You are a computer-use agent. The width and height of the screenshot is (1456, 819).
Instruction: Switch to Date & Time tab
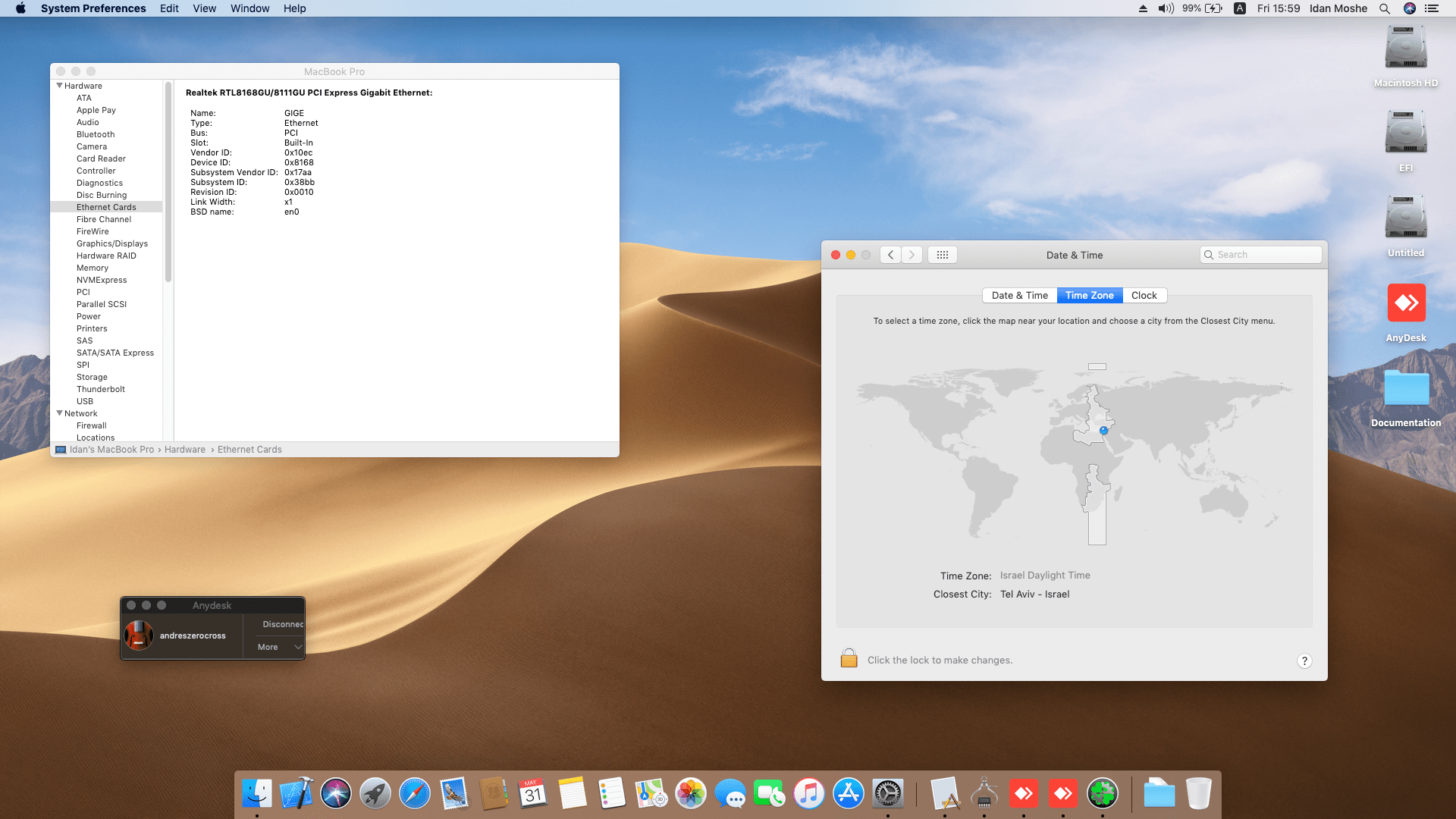pos(1019,296)
